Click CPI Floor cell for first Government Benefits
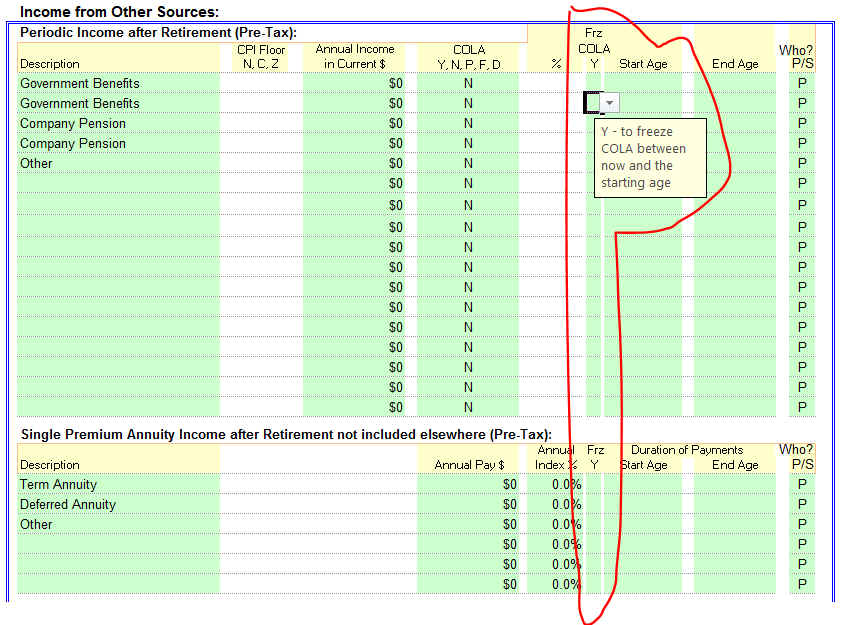 (261, 83)
